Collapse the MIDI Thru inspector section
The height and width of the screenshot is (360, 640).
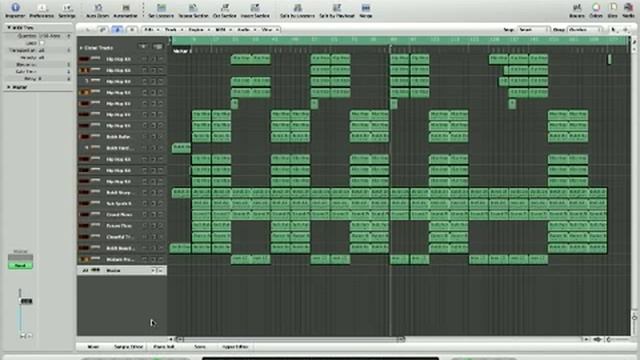9,27
